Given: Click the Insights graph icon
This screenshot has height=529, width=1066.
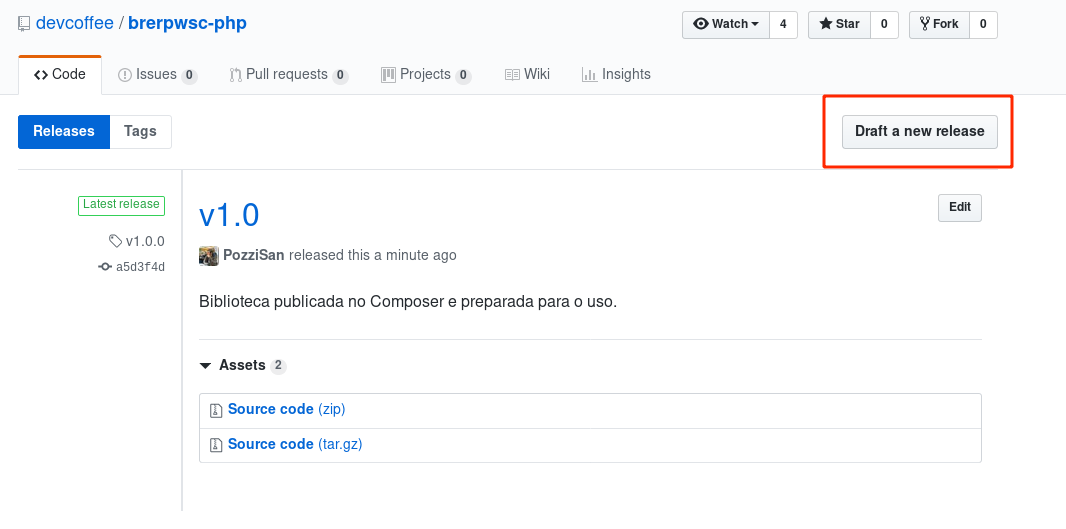Looking at the screenshot, I should [589, 75].
